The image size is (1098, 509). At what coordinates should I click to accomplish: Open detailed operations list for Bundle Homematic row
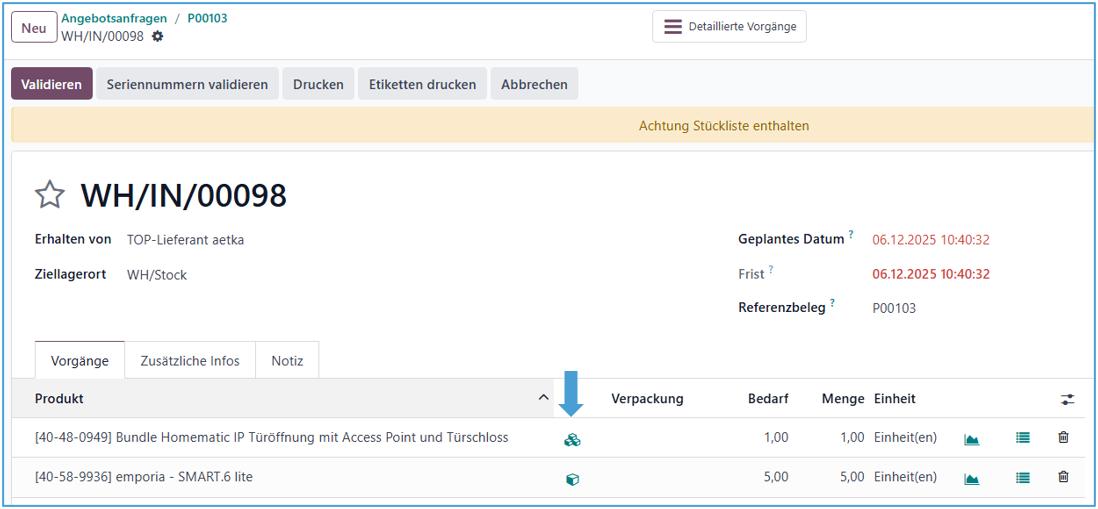1022,439
